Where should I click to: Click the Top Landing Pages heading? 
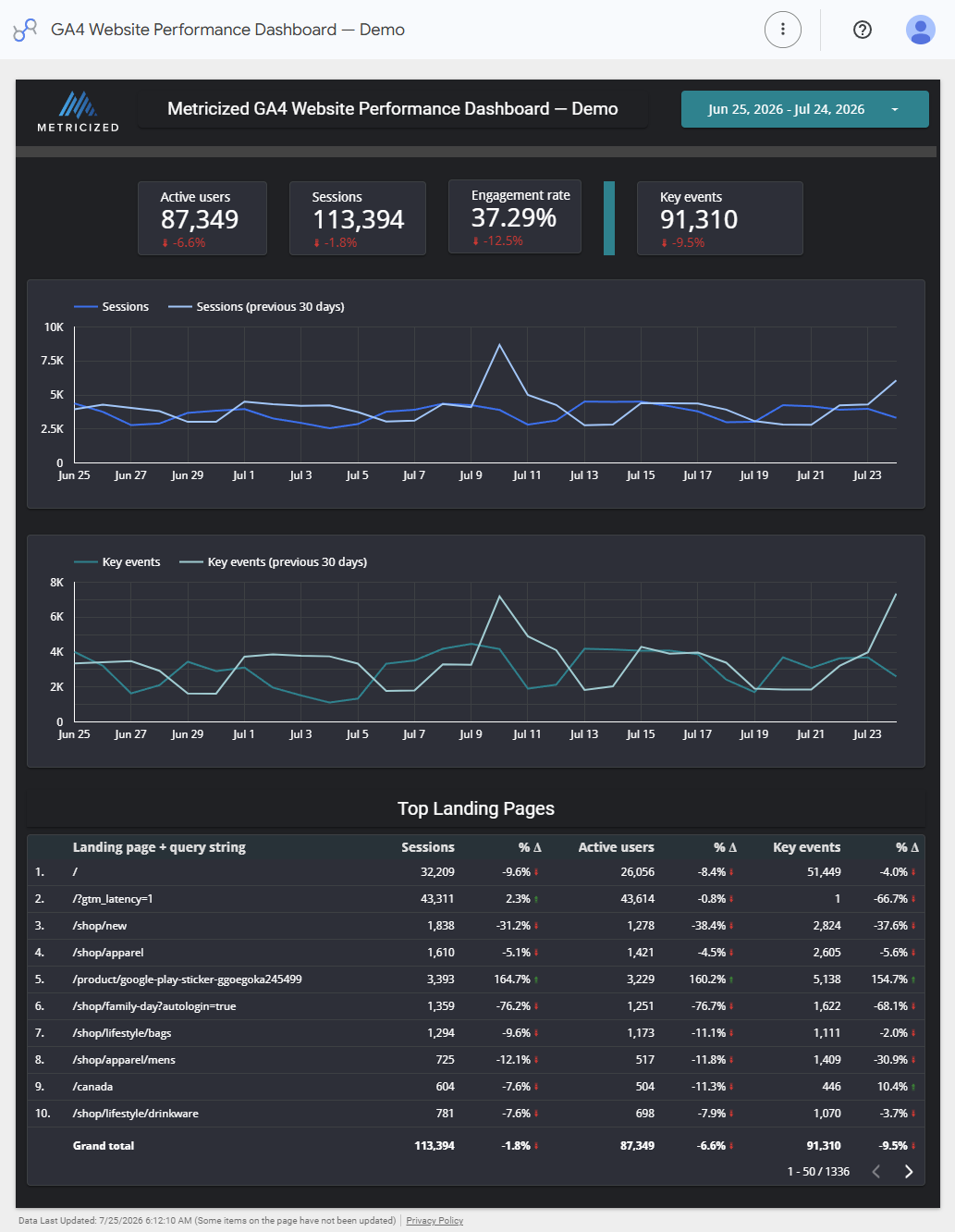[476, 808]
